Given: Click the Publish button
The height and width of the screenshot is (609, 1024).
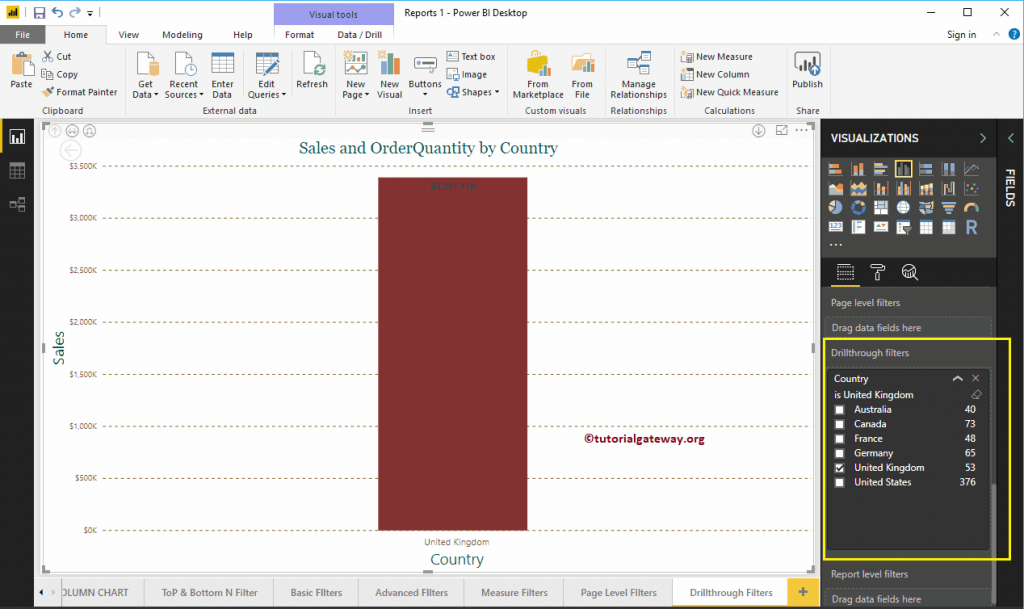Looking at the screenshot, I should click(806, 70).
